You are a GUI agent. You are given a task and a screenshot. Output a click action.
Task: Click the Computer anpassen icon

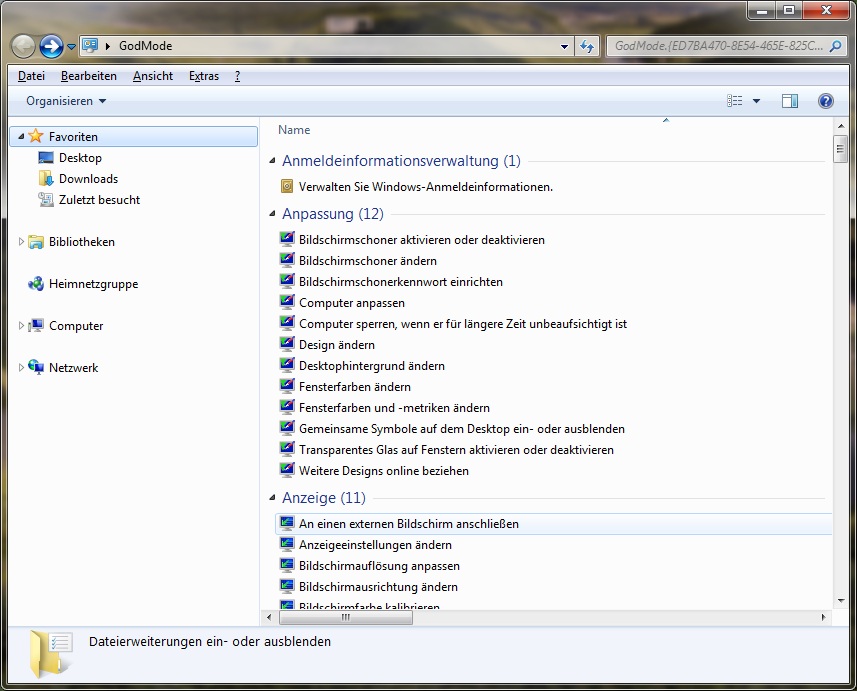(x=287, y=302)
